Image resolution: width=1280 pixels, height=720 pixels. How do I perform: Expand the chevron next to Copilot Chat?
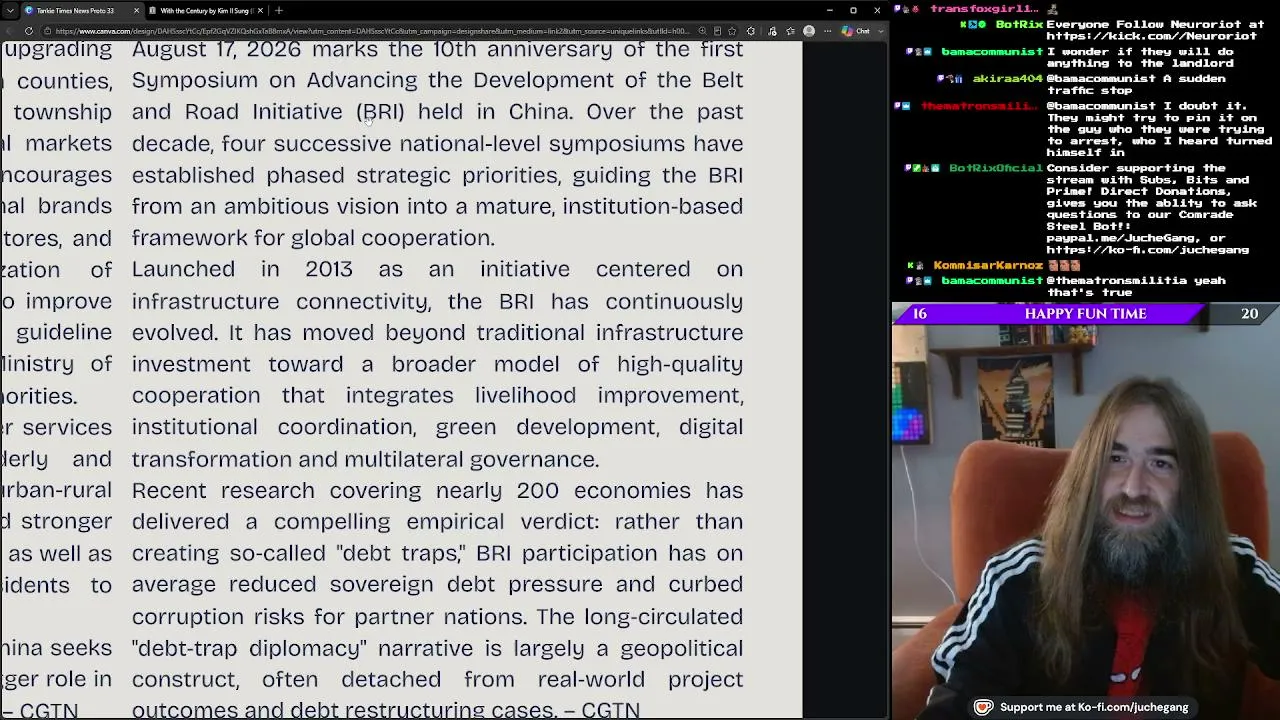pyautogui.click(x=879, y=31)
